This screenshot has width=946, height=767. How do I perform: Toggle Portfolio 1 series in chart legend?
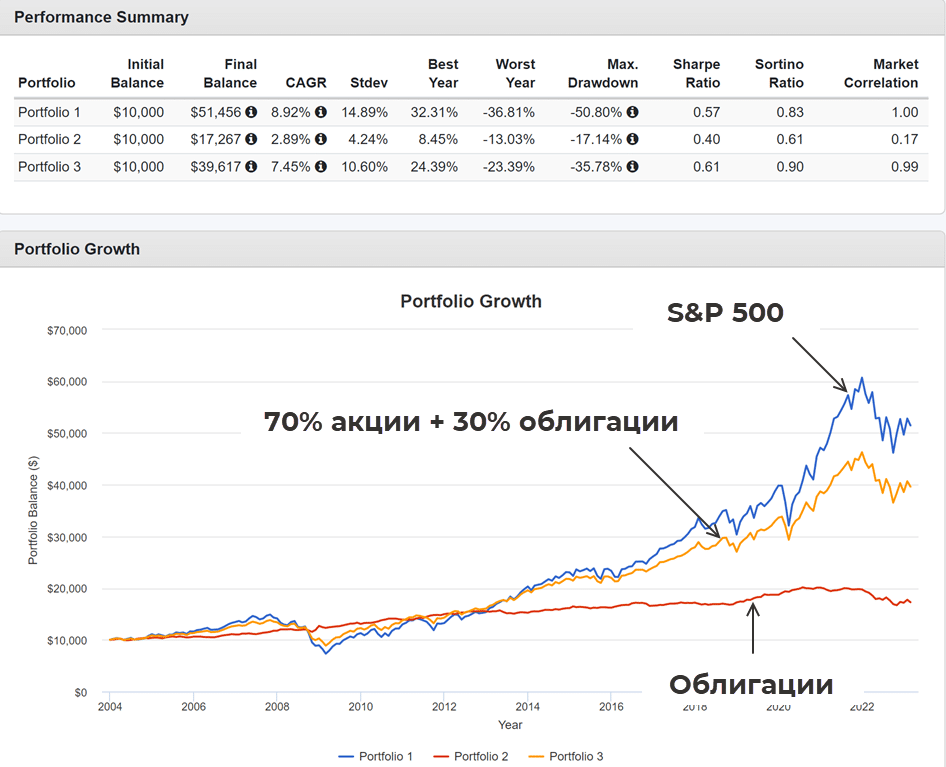click(376, 756)
